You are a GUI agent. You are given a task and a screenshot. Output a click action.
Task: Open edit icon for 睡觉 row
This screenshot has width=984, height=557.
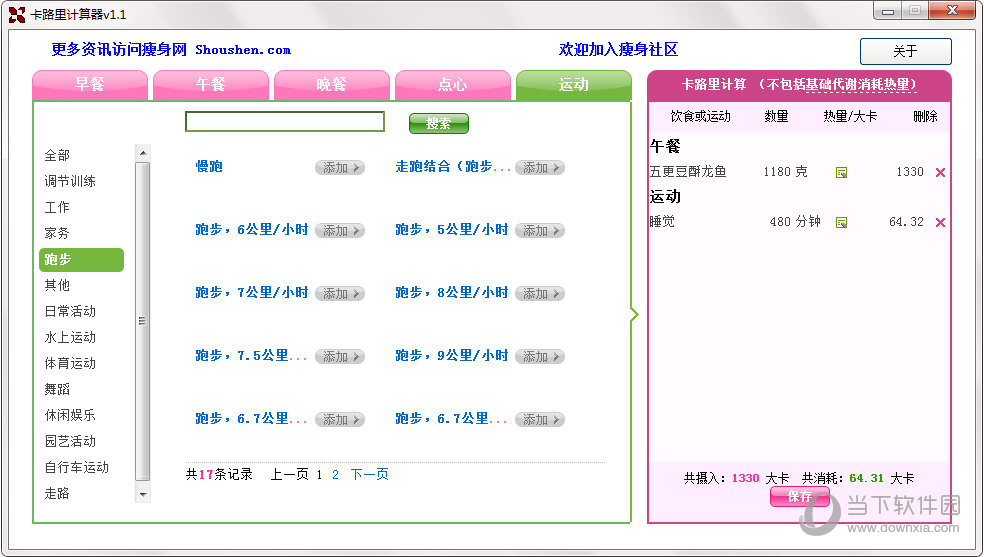coord(842,222)
